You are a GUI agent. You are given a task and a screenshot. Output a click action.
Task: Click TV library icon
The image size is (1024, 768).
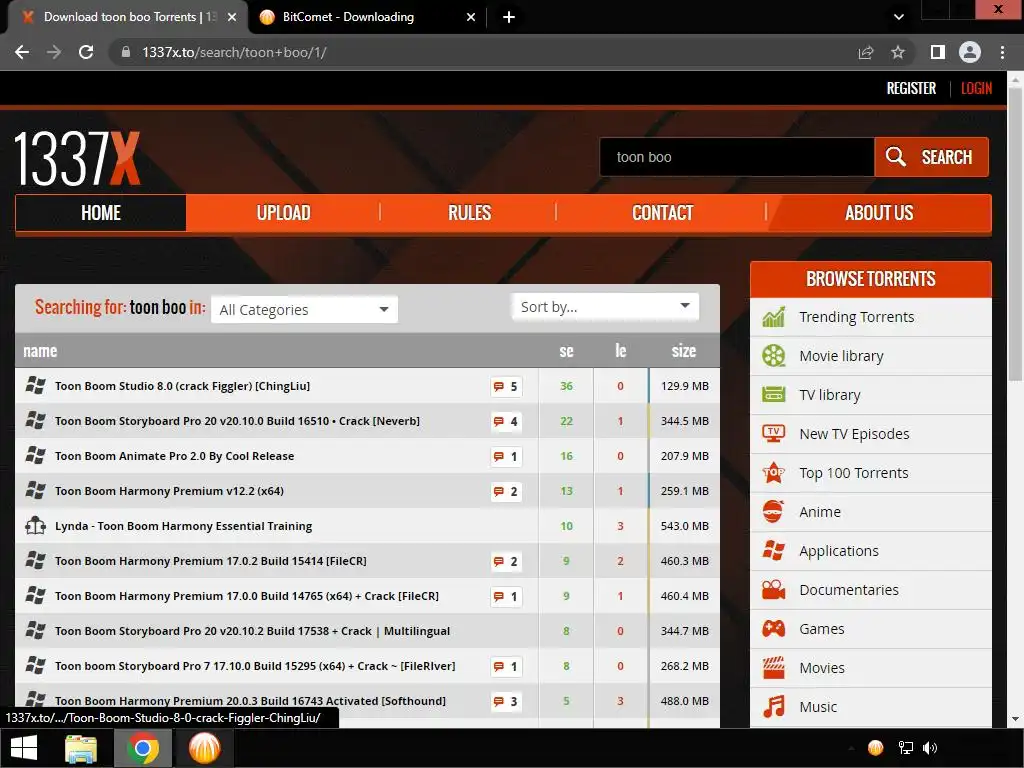[774, 395]
